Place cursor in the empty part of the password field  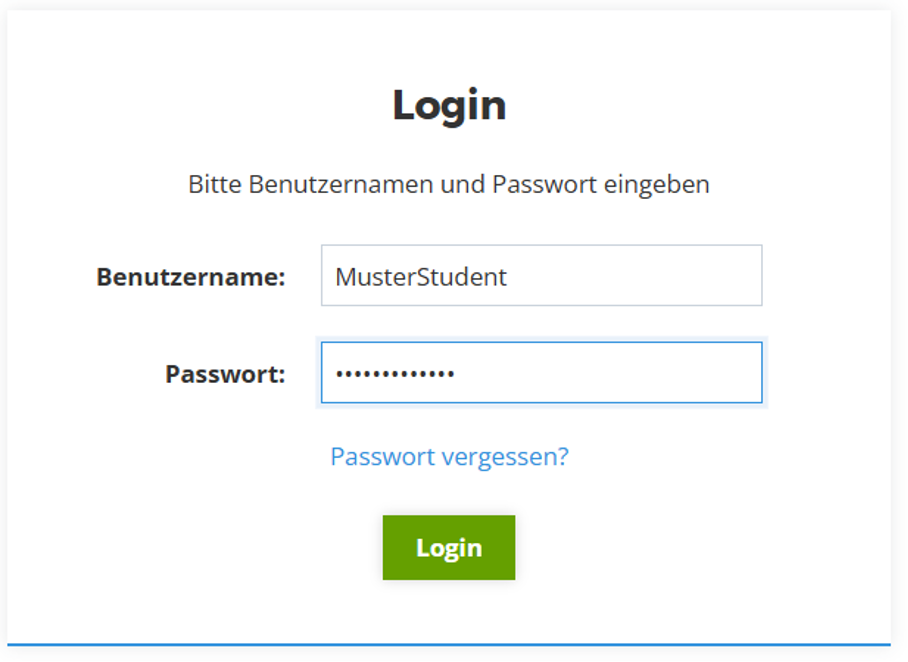(x=620, y=373)
